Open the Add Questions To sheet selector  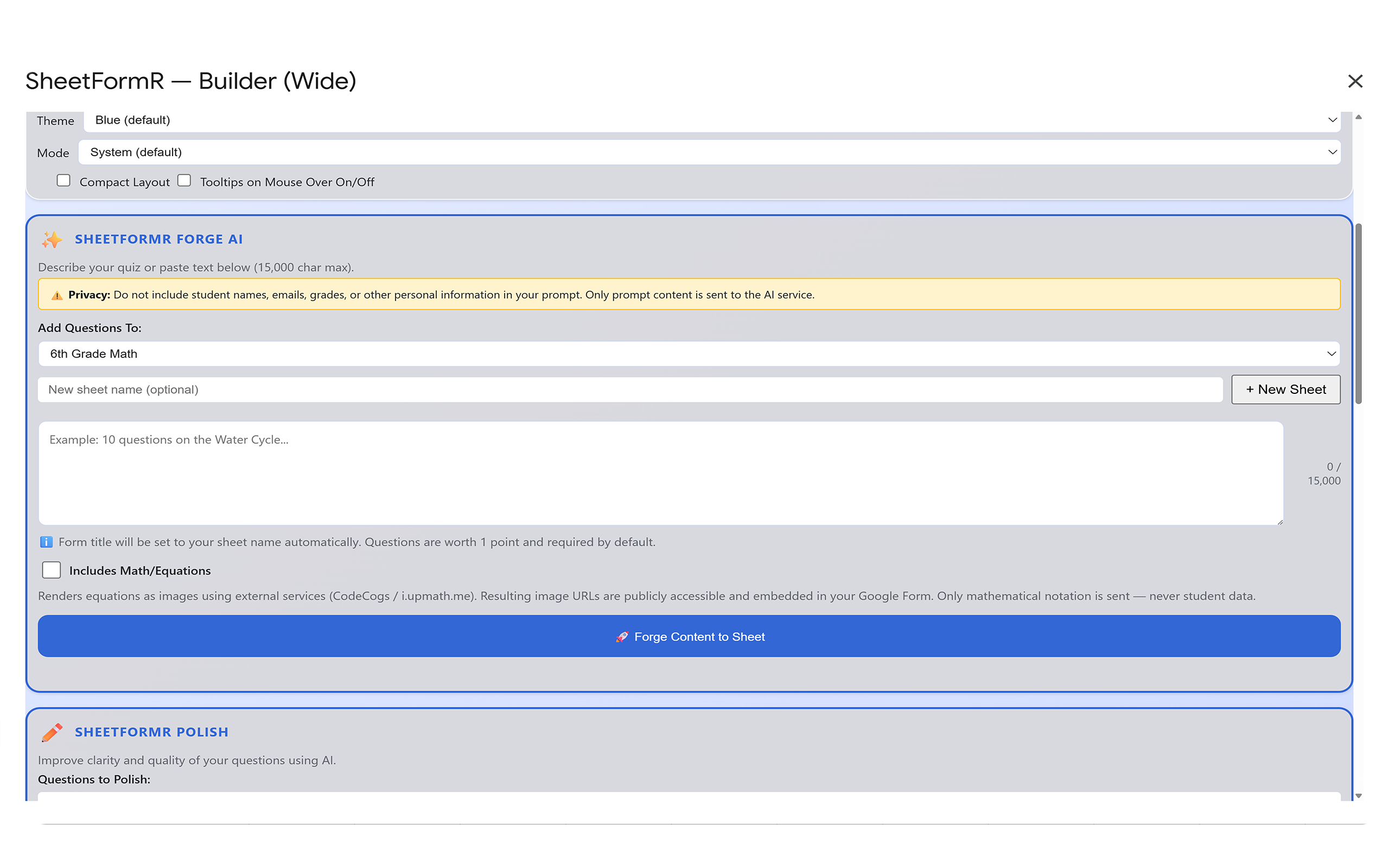689,354
